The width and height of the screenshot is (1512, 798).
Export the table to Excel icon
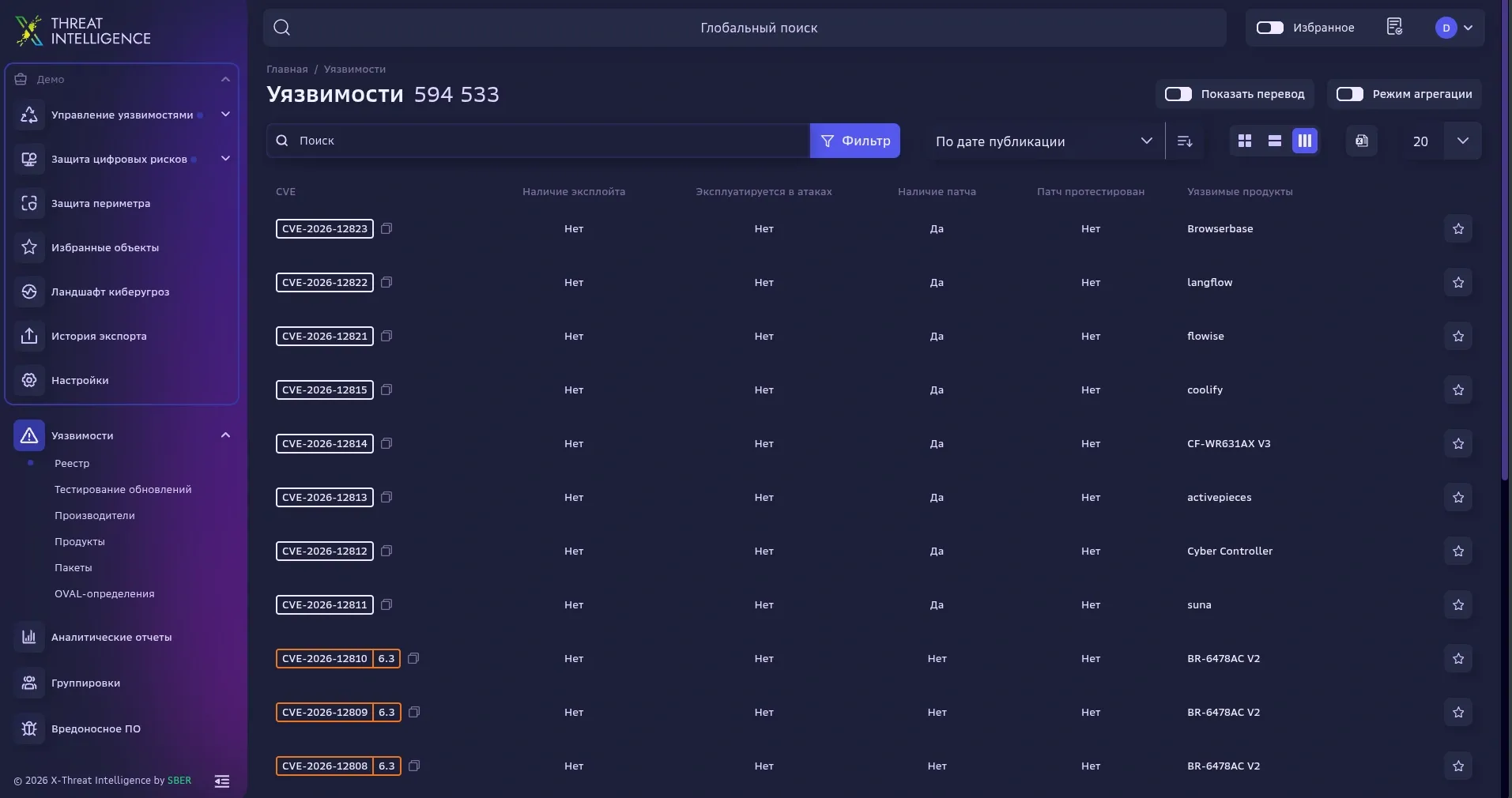point(1362,141)
